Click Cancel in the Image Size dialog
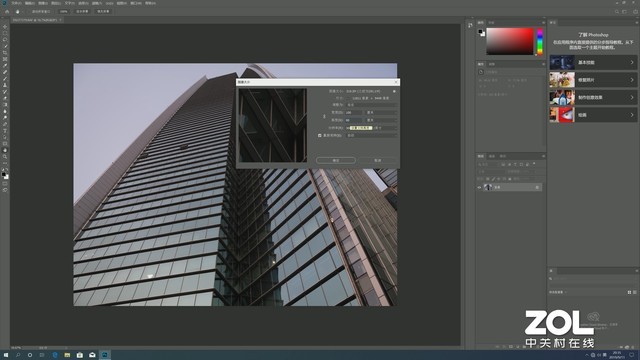The image size is (640, 360). click(x=378, y=160)
